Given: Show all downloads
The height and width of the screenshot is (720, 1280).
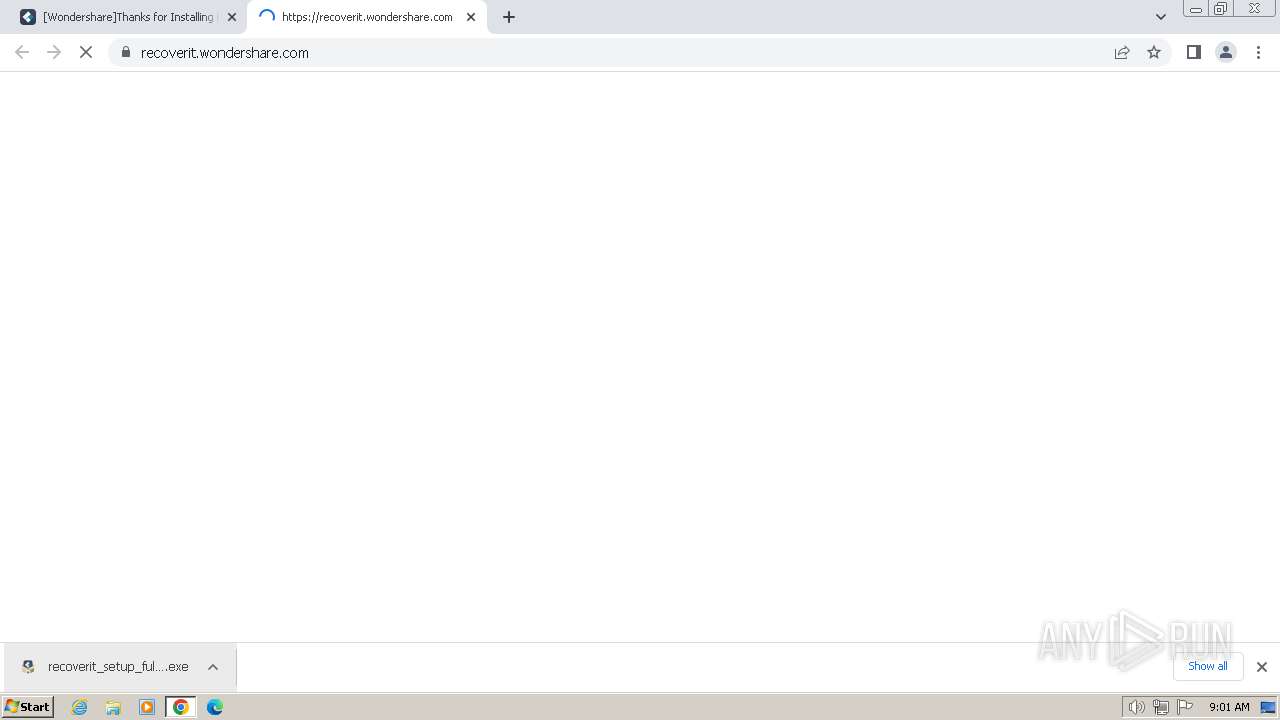Looking at the screenshot, I should point(1208,666).
